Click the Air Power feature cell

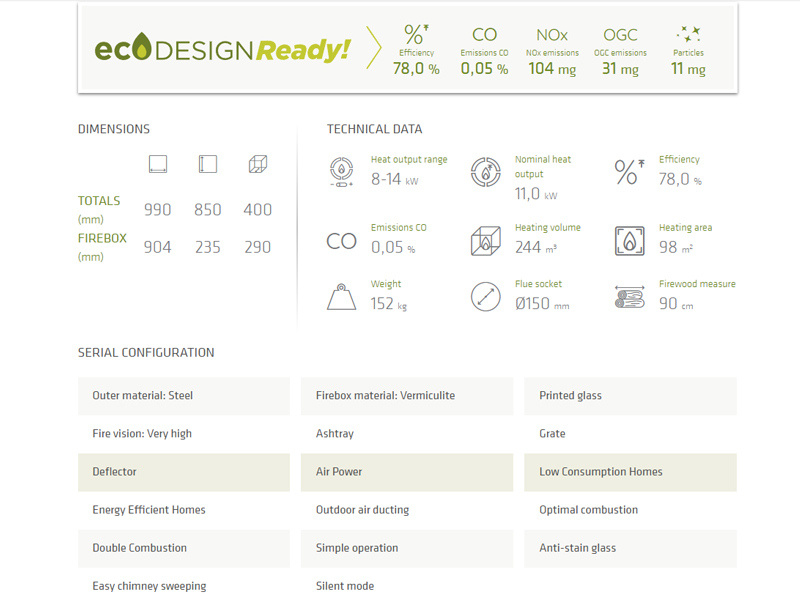(x=407, y=472)
